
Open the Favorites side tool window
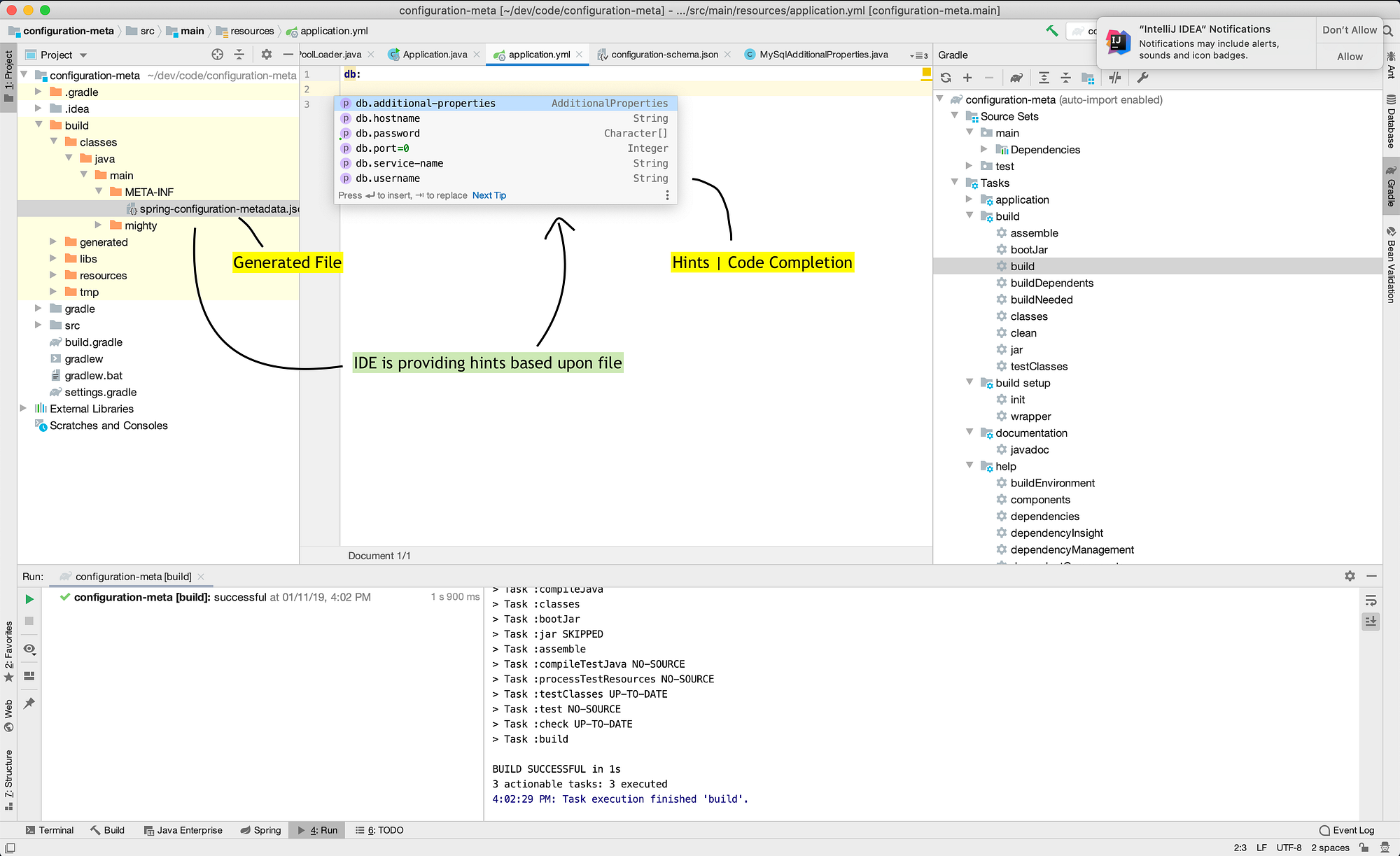pyautogui.click(x=8, y=652)
